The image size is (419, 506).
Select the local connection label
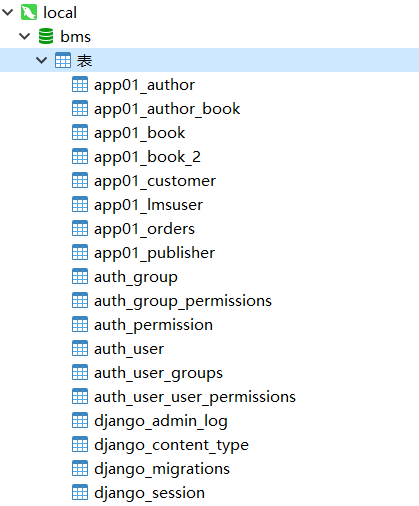(x=60, y=13)
